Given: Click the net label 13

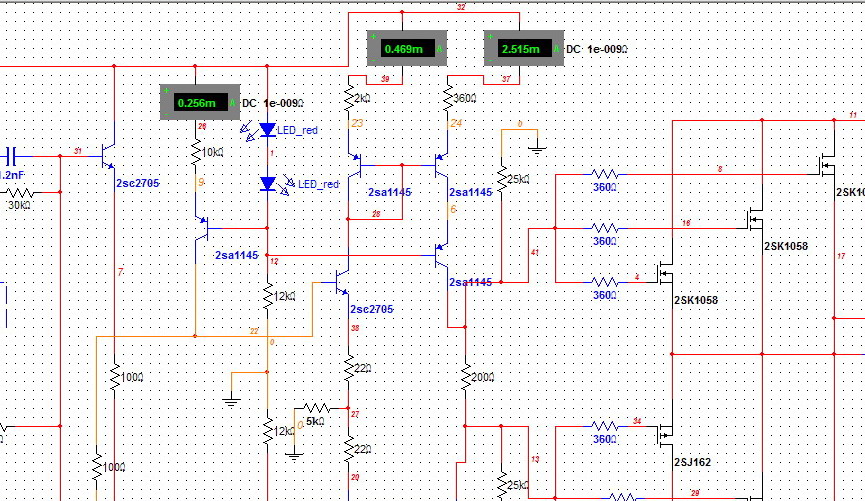Looking at the screenshot, I should [535, 459].
